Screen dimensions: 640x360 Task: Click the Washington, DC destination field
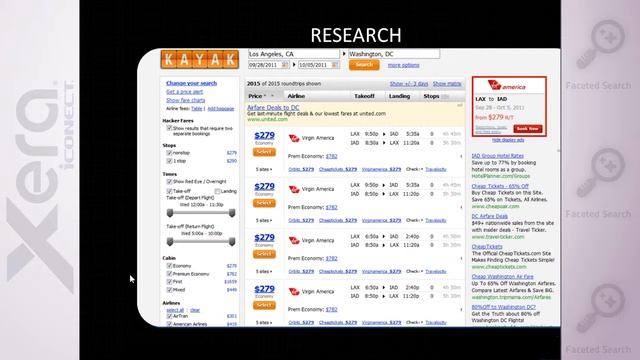click(x=394, y=54)
